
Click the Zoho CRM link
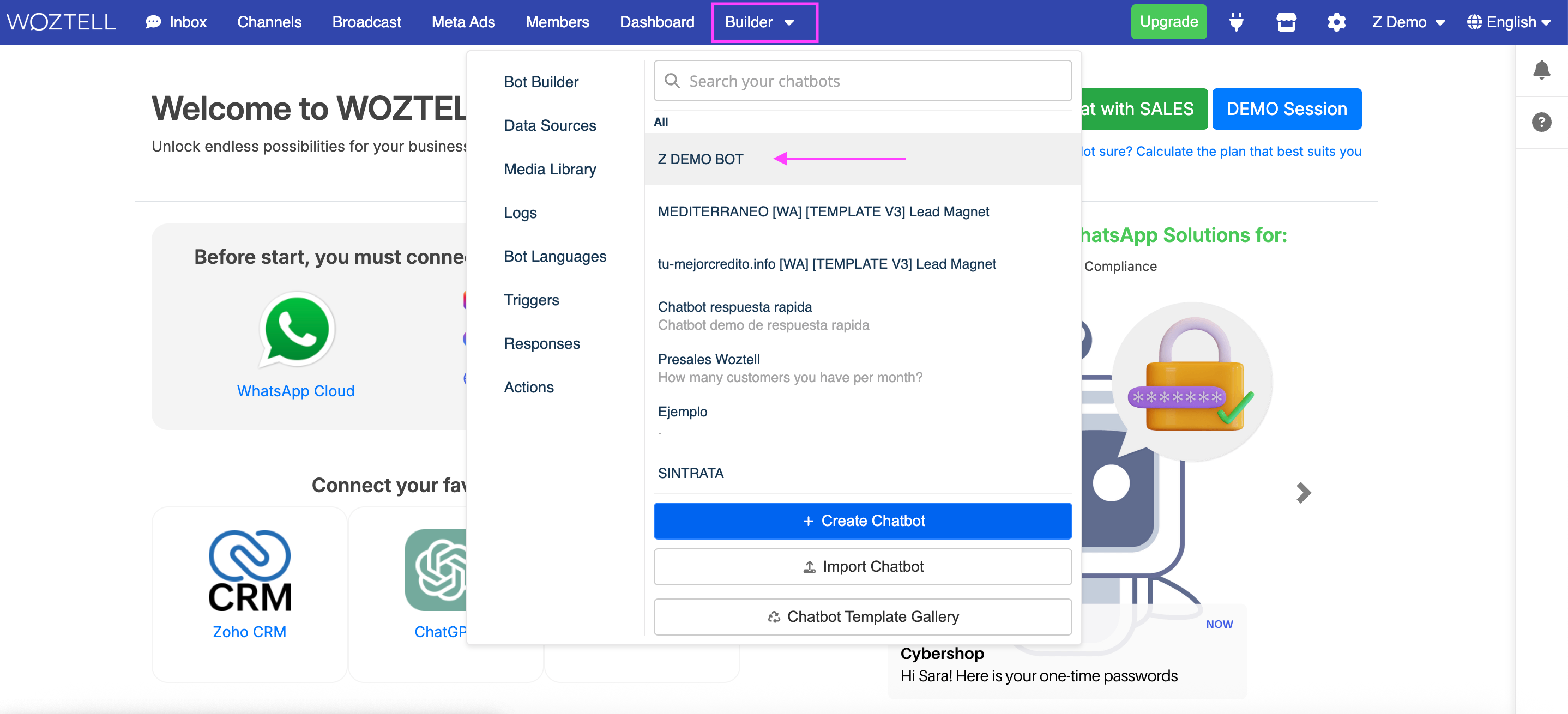click(x=249, y=632)
